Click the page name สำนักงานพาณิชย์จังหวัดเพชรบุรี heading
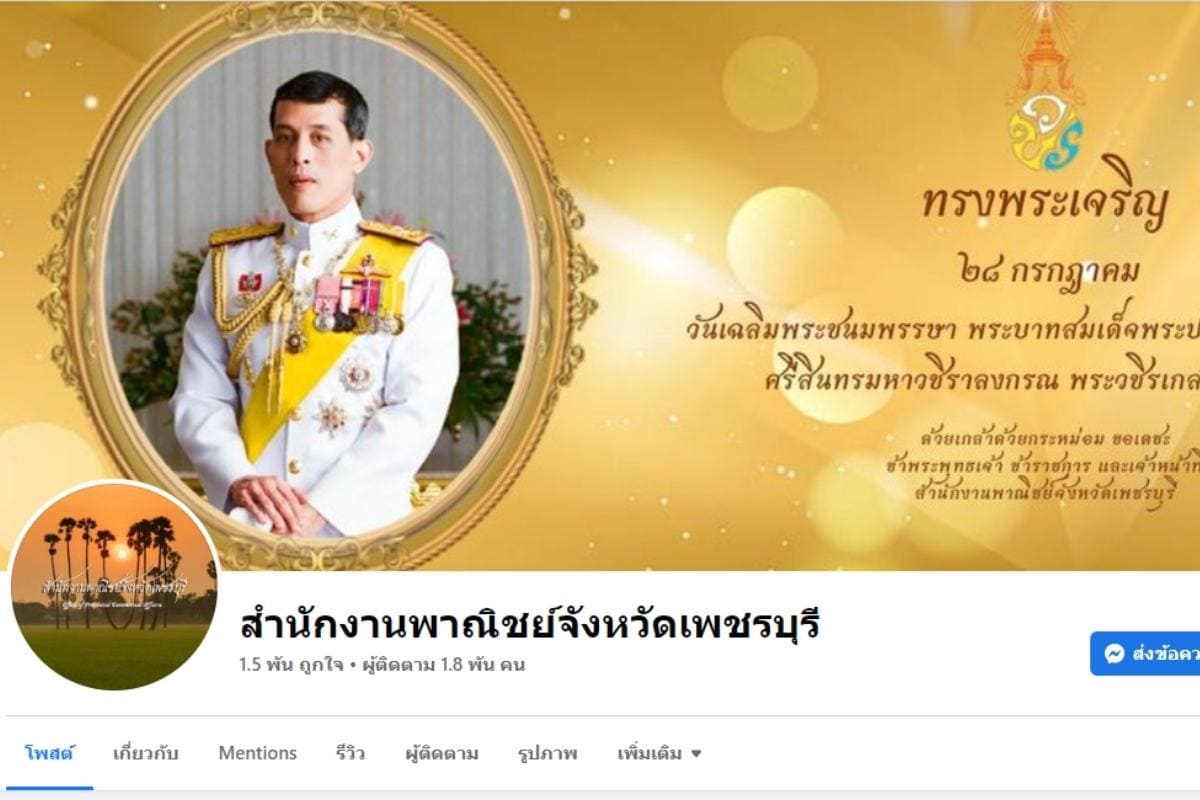The width and height of the screenshot is (1200, 800). point(530,624)
